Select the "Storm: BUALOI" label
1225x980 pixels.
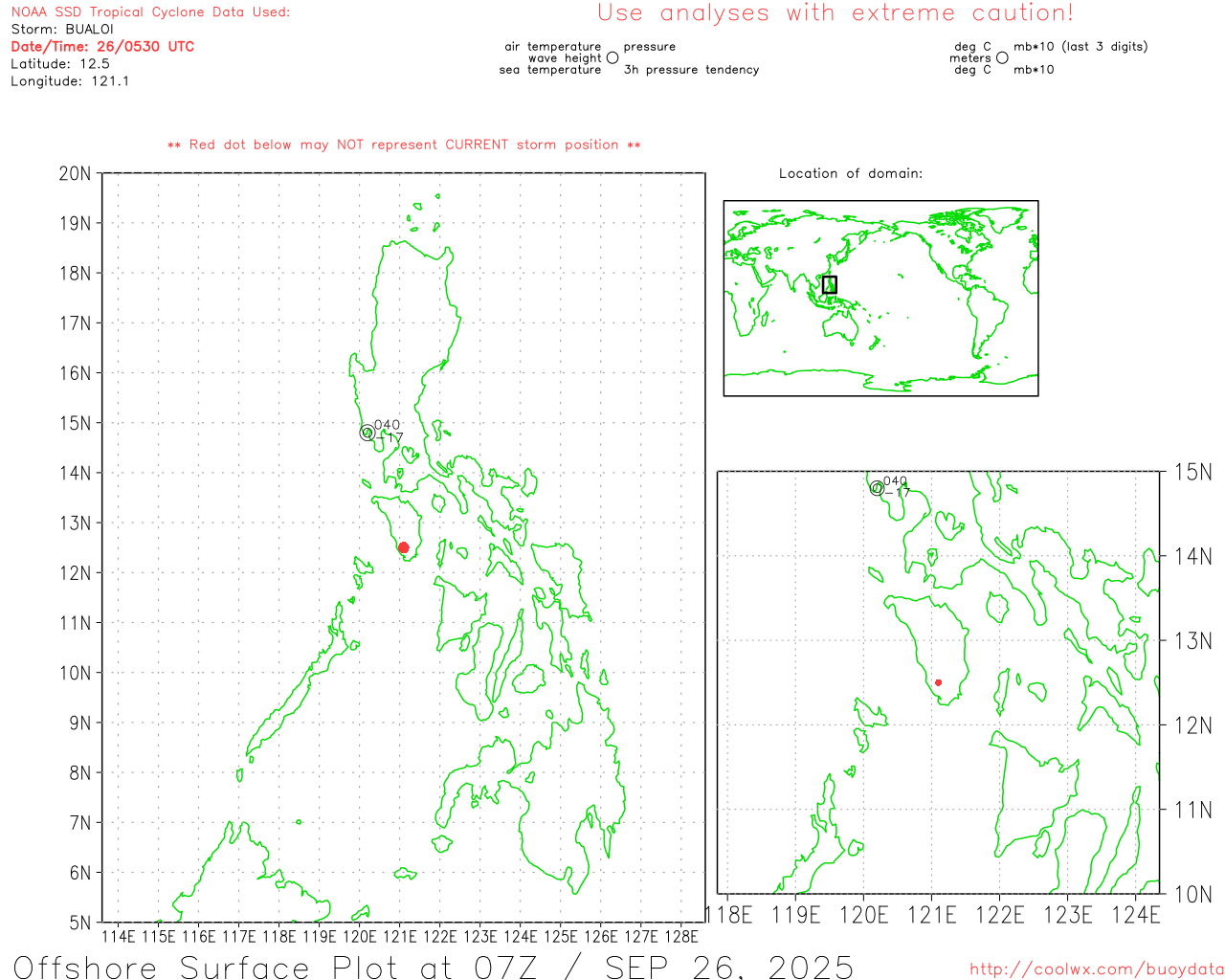(62, 30)
